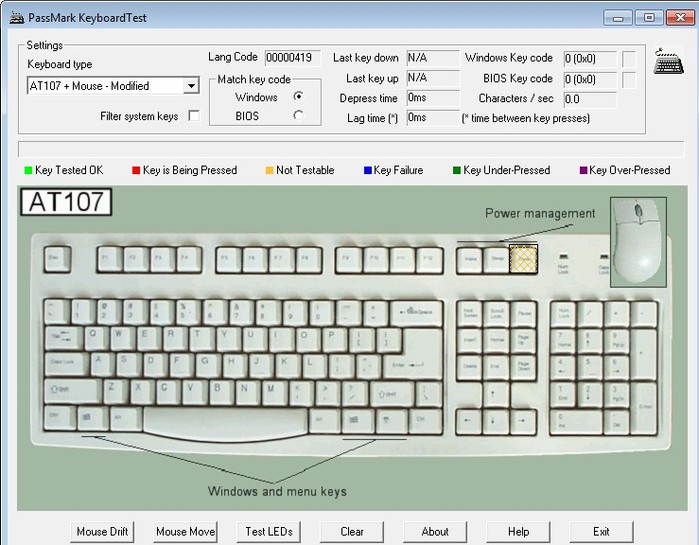Click the left Windows key on the keyboard

(92, 419)
